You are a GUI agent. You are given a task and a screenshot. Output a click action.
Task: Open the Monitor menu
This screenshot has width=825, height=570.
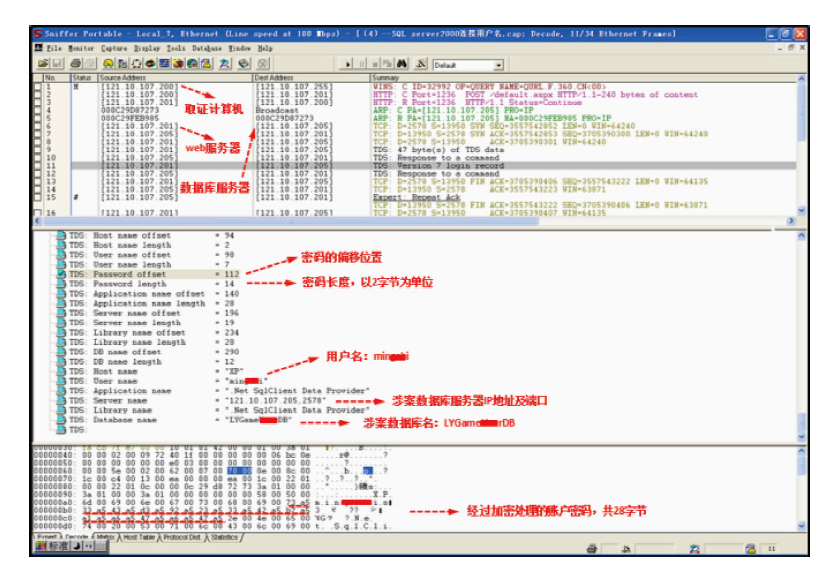coord(81,48)
